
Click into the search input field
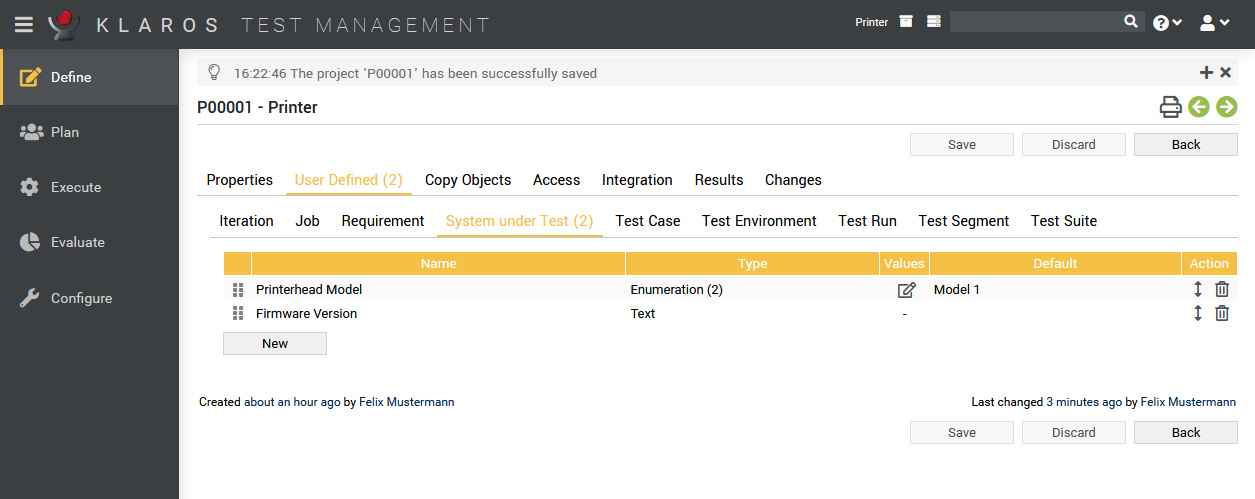(x=1035, y=21)
